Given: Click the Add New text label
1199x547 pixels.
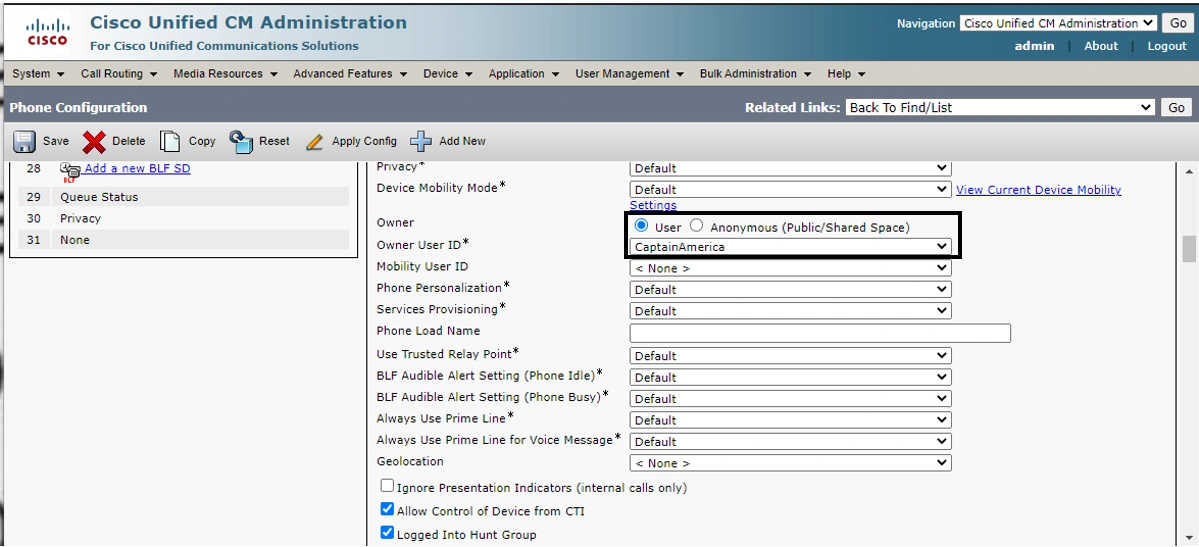Looking at the screenshot, I should click(x=463, y=142).
